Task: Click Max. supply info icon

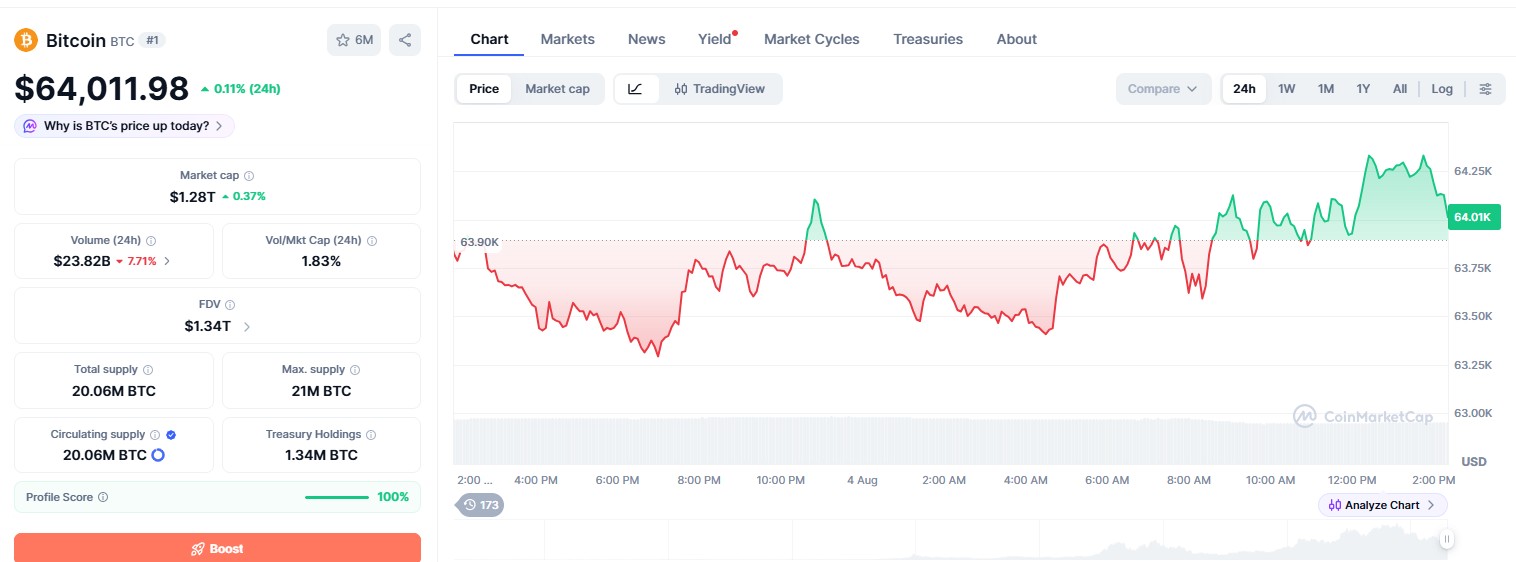Action: [355, 369]
